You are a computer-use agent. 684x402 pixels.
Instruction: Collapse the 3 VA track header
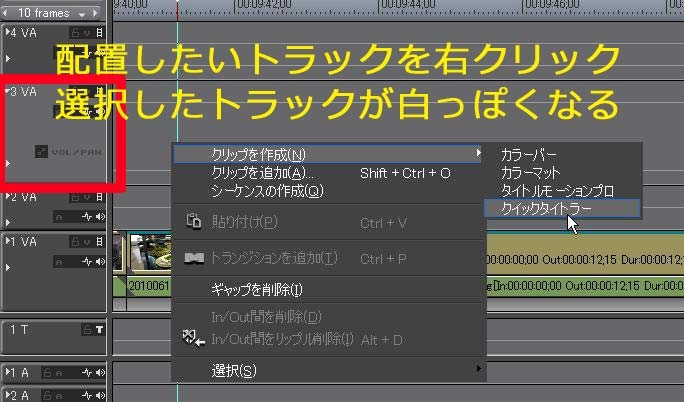point(7,91)
